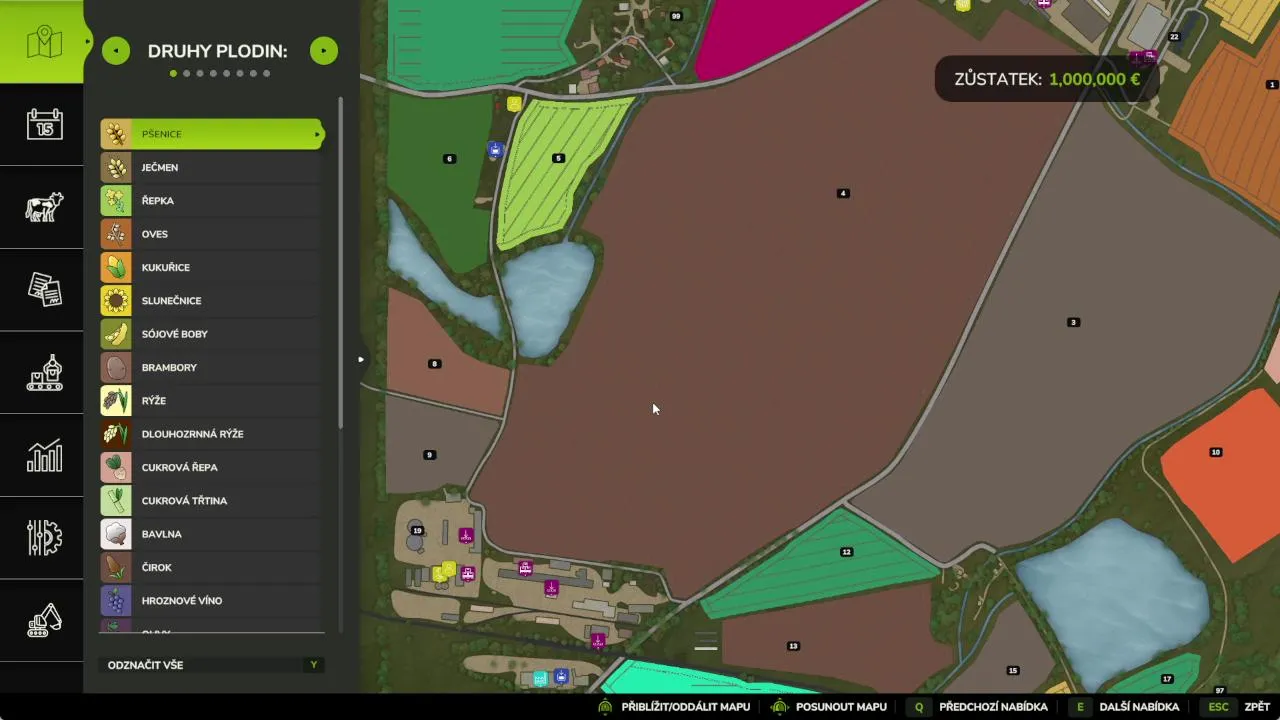Collapse the side panel with arrow handle
Viewport: 1280px width, 720px height.
361,359
